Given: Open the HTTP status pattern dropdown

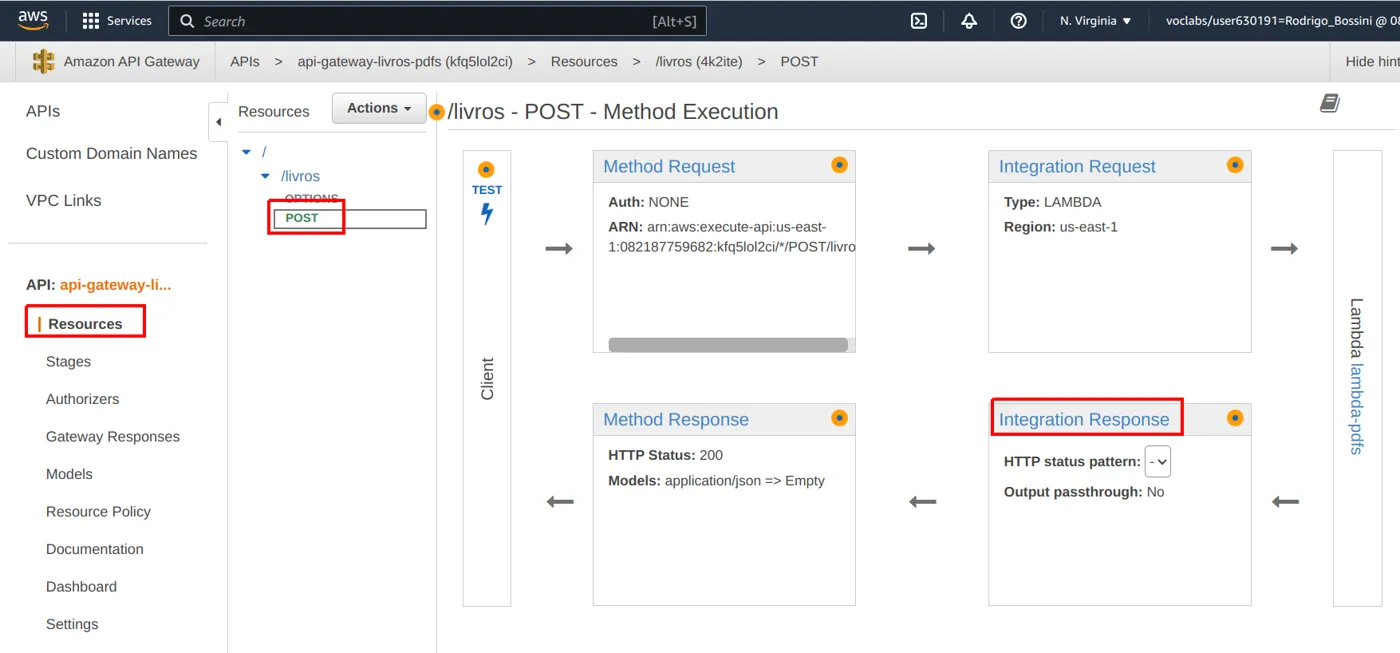Looking at the screenshot, I should click(x=1158, y=462).
